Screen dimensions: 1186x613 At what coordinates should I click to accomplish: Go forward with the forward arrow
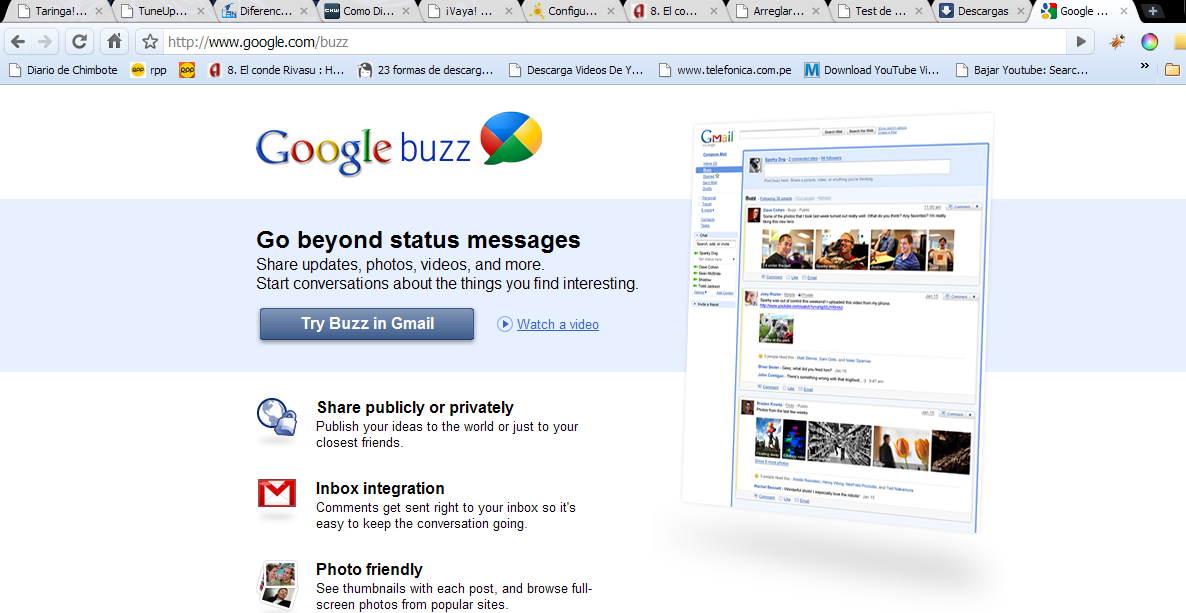point(45,42)
